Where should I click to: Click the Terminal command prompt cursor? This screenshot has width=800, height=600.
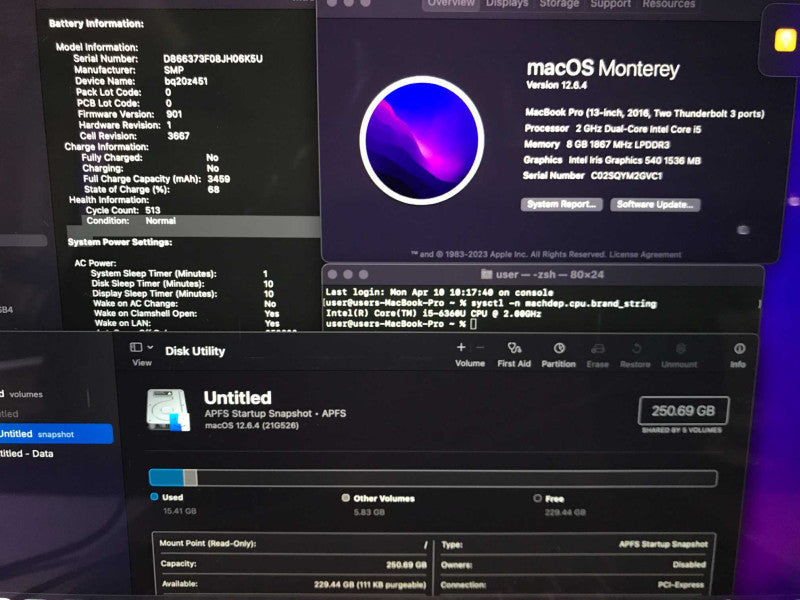pos(473,323)
